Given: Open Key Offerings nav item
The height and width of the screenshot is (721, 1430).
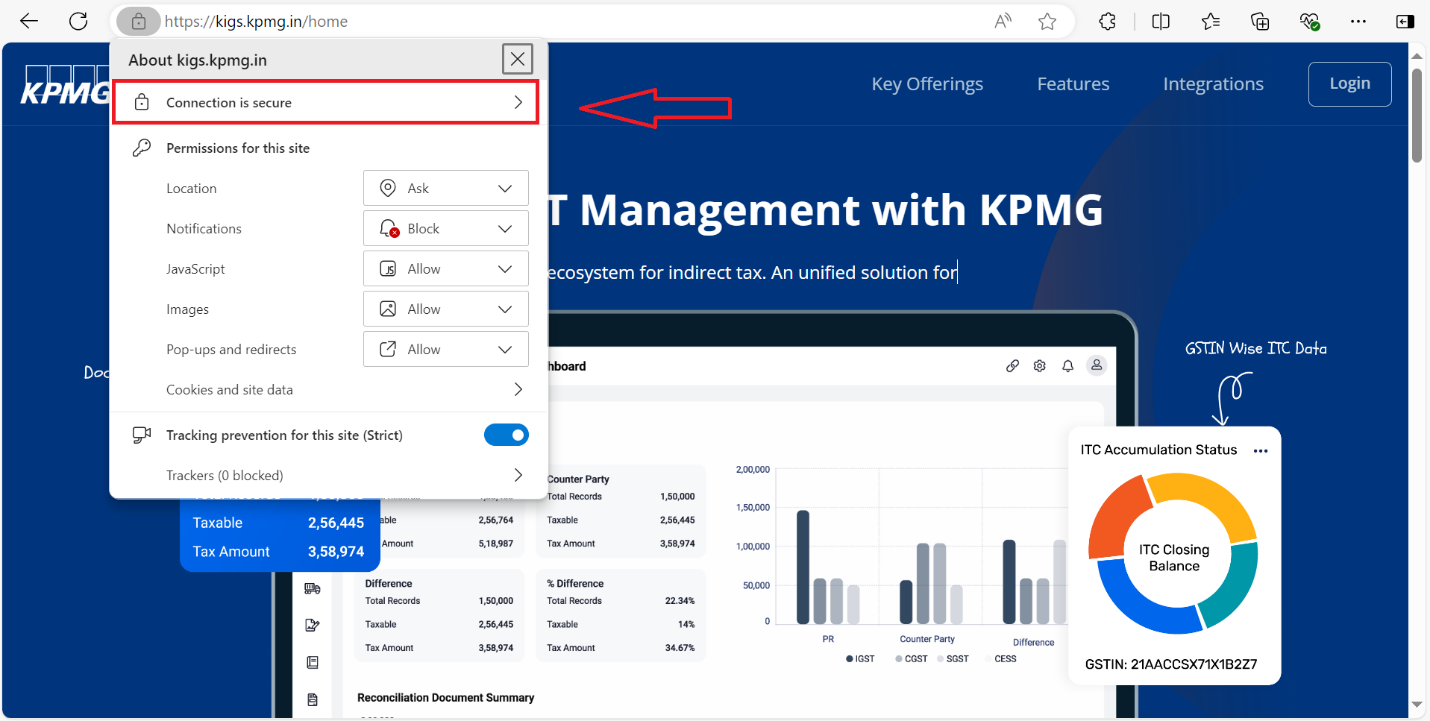Looking at the screenshot, I should point(927,84).
